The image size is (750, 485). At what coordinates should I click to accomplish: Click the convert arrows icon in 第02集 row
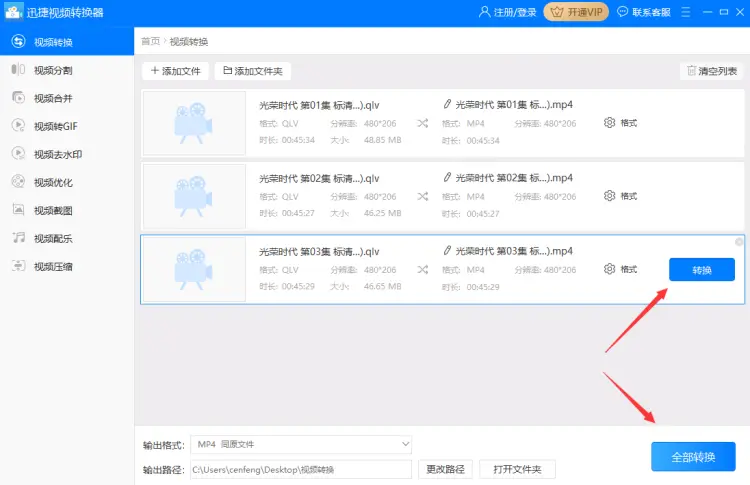coord(422,197)
